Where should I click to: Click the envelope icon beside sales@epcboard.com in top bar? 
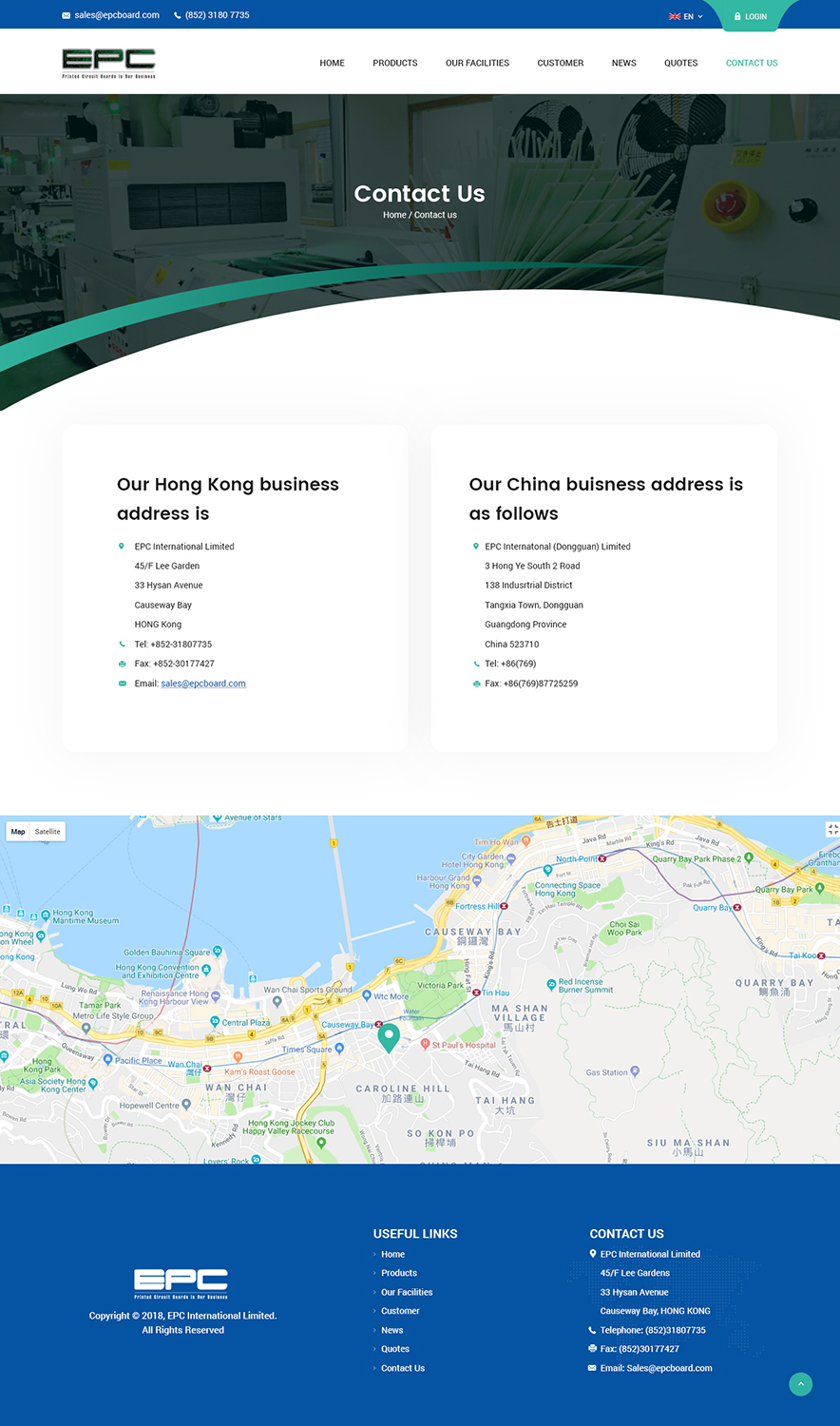click(66, 15)
